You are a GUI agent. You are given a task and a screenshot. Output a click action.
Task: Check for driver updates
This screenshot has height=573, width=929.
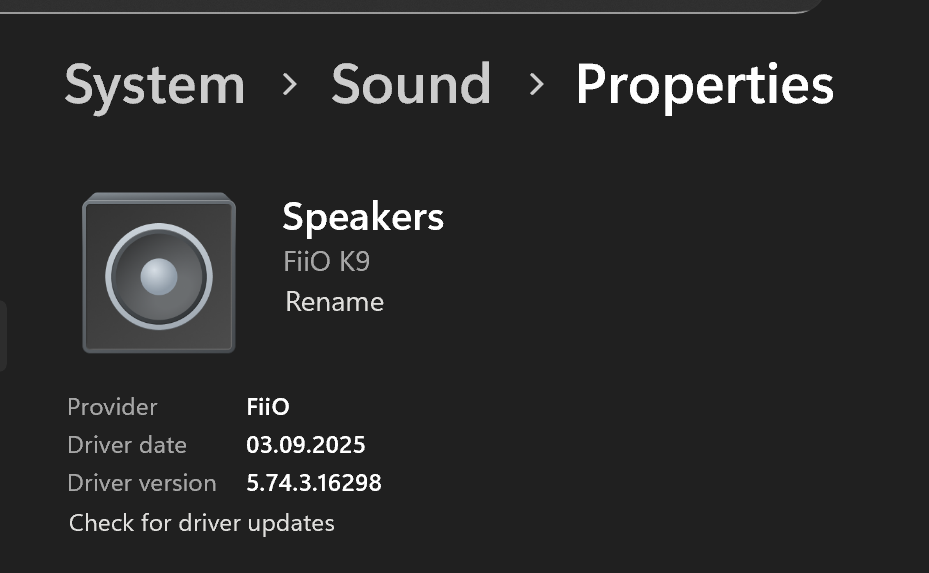pyautogui.click(x=201, y=523)
